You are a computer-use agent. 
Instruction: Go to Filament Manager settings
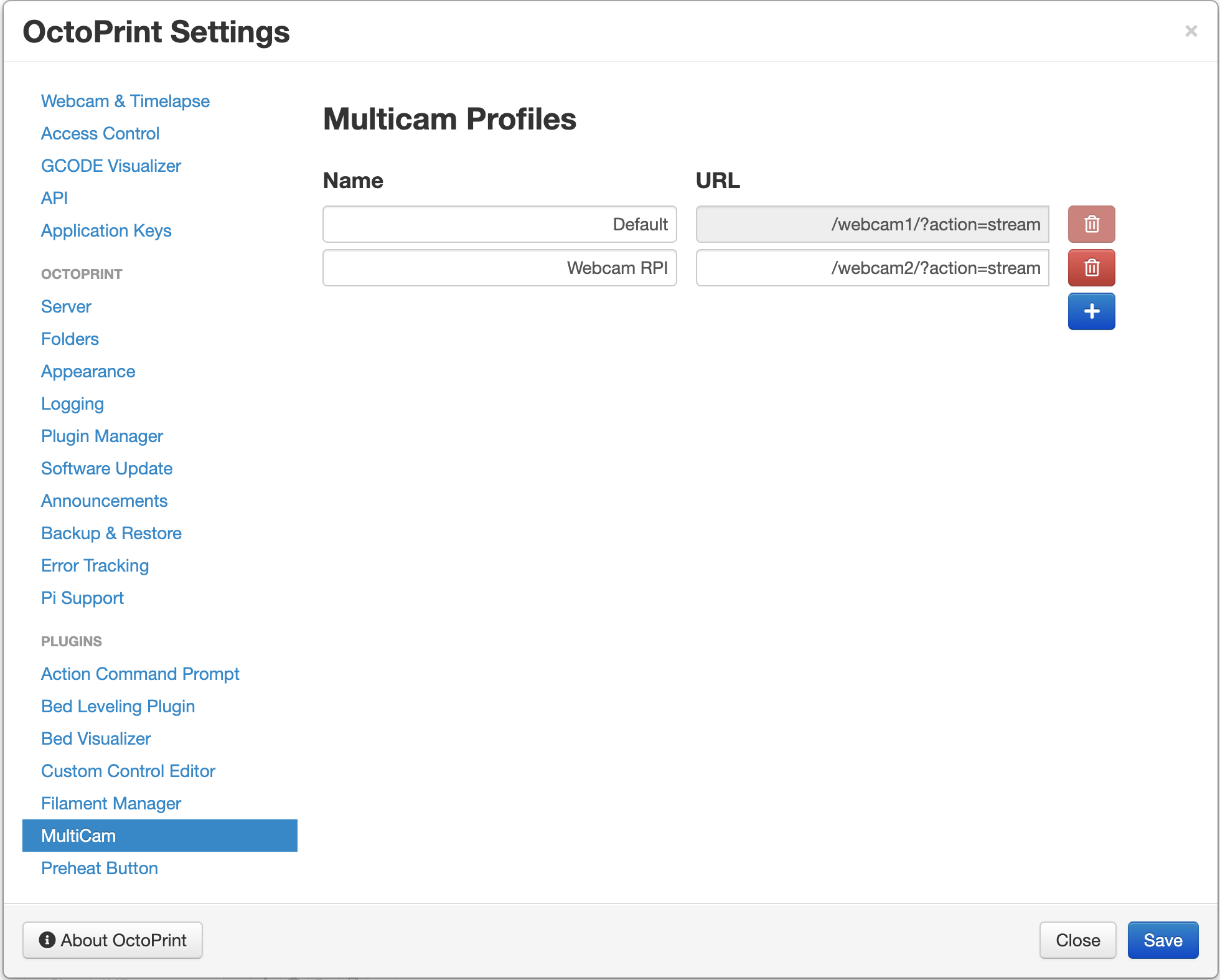coord(111,803)
